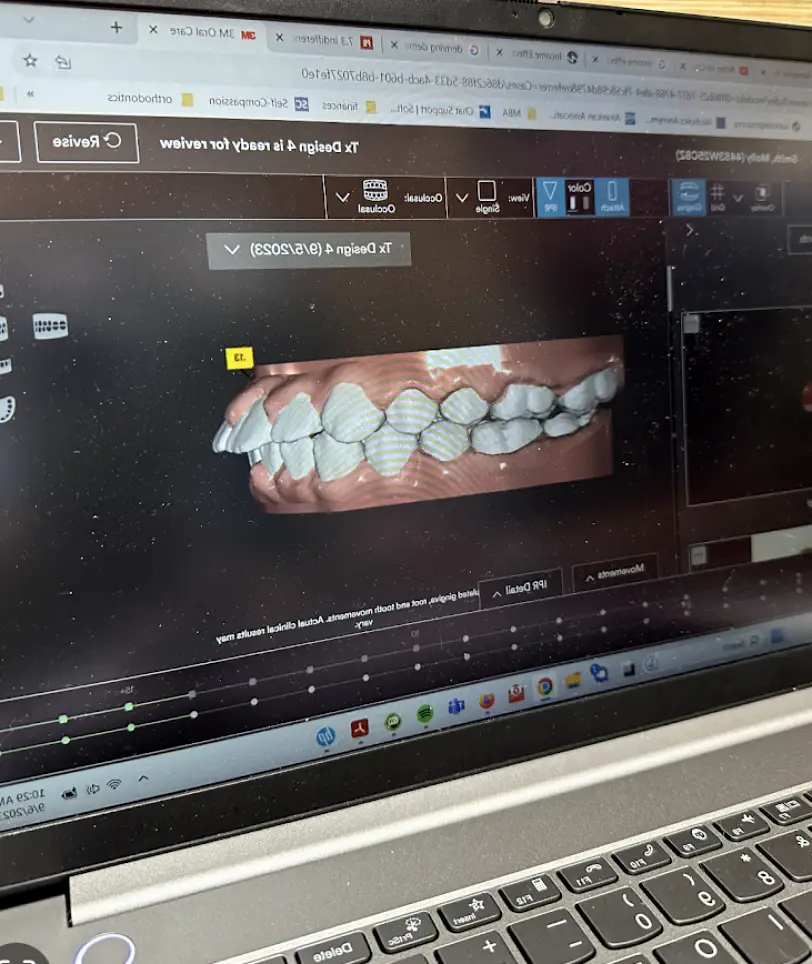Switch to the 3M Oral Care tab

coord(212,33)
